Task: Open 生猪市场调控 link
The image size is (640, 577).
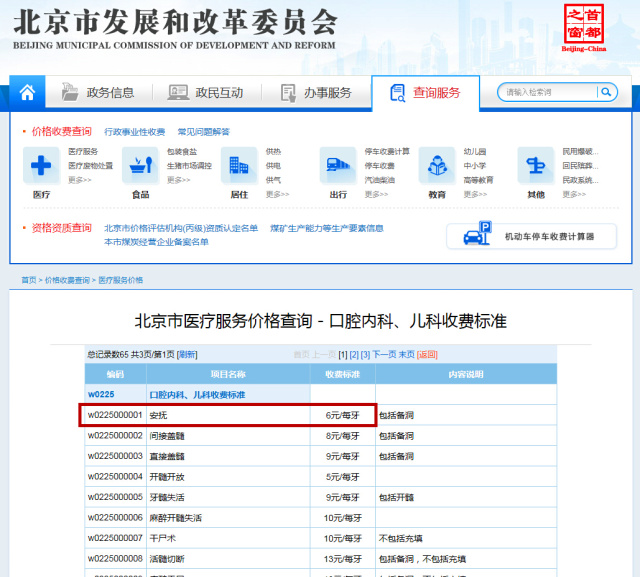Action: [x=189, y=166]
